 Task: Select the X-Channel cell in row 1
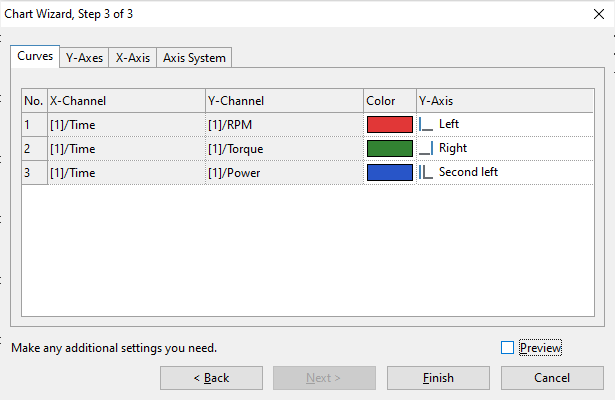[x=125, y=124]
